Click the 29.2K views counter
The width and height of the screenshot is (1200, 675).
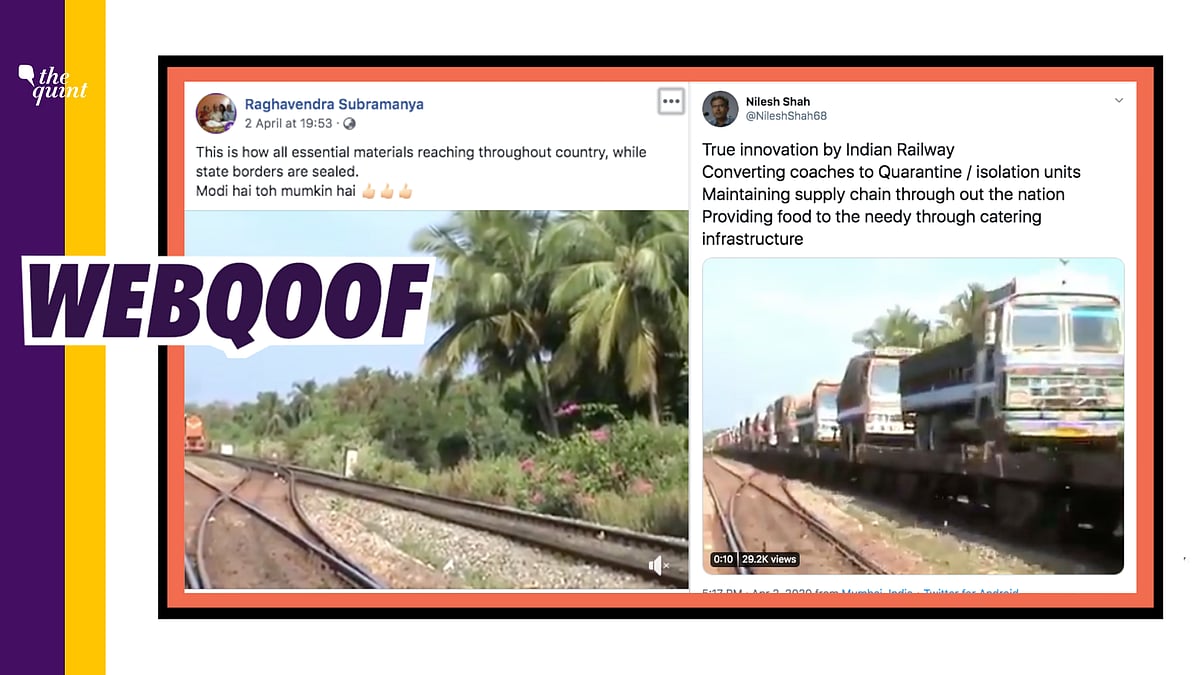(768, 559)
